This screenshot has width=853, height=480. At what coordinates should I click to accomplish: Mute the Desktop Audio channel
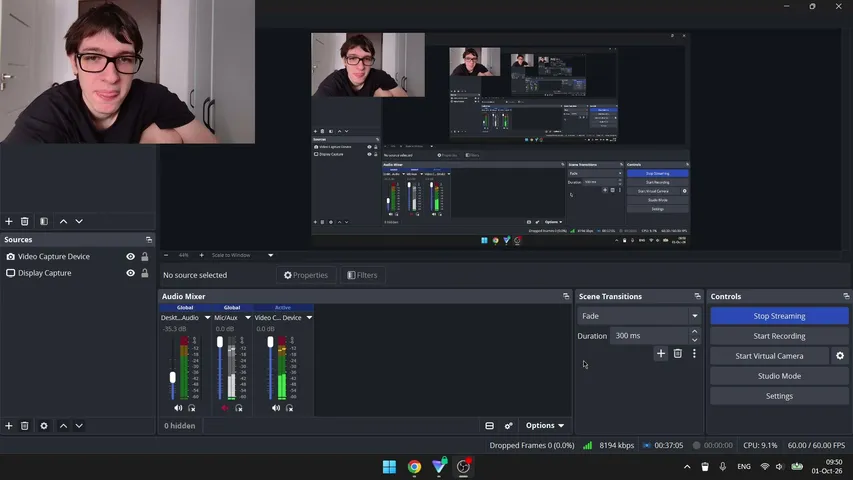click(178, 408)
